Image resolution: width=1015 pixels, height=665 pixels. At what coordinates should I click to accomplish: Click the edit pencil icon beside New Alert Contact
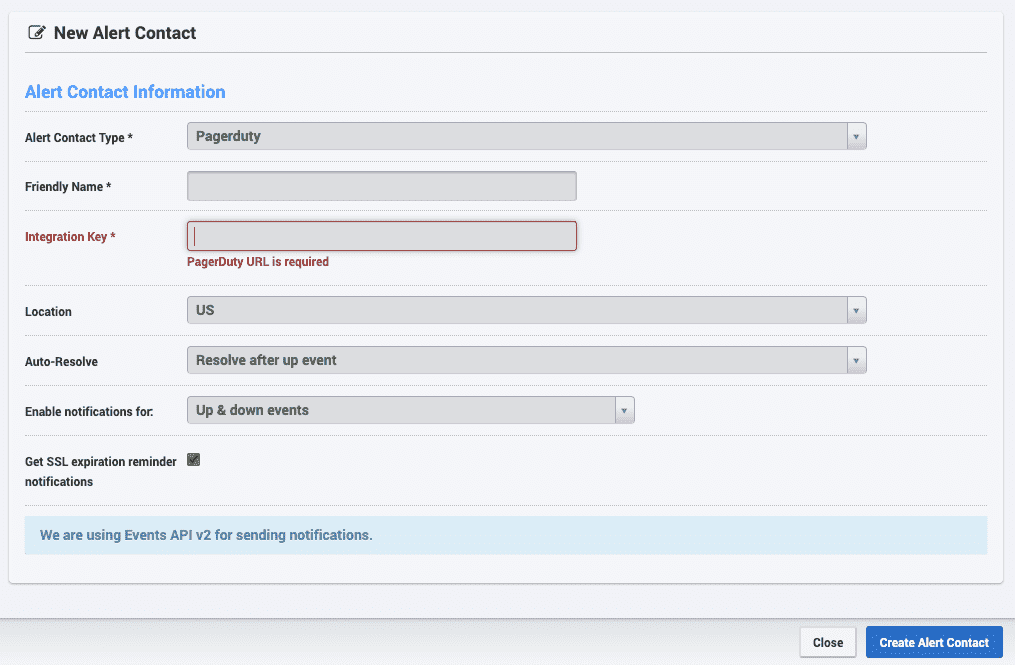click(37, 31)
